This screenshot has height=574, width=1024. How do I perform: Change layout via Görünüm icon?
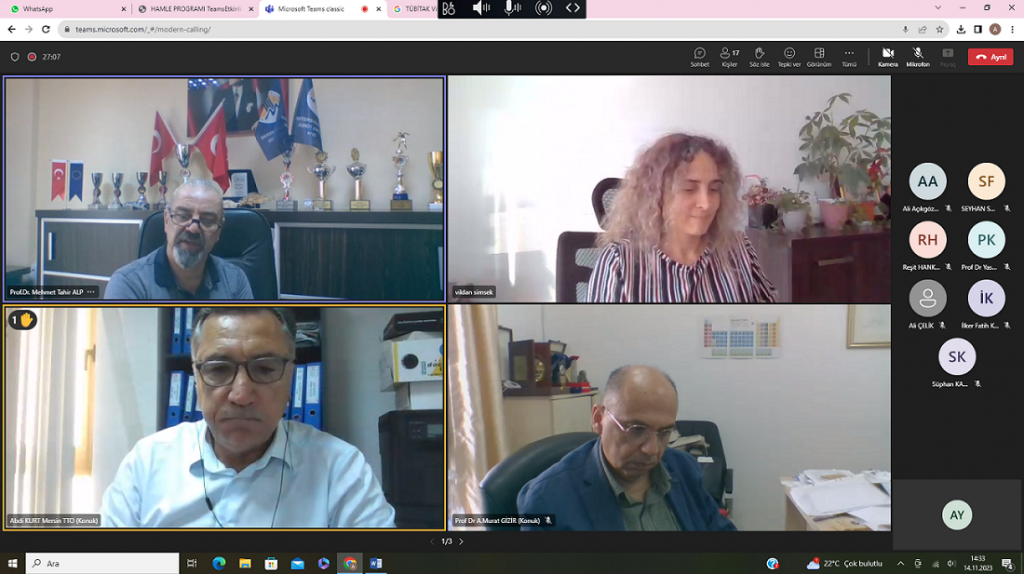pos(819,56)
